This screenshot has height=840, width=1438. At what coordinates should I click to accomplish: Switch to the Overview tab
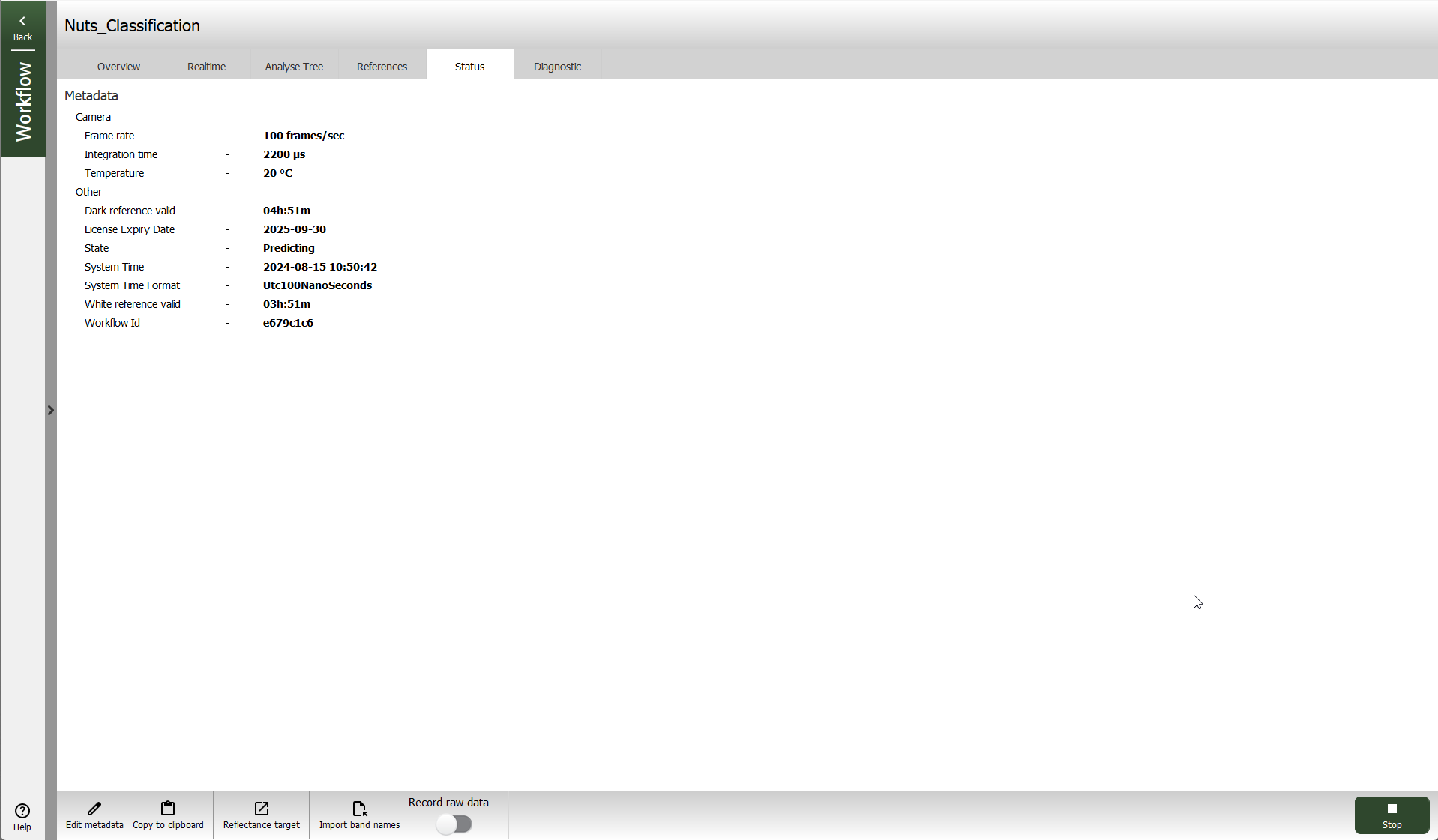pos(118,67)
